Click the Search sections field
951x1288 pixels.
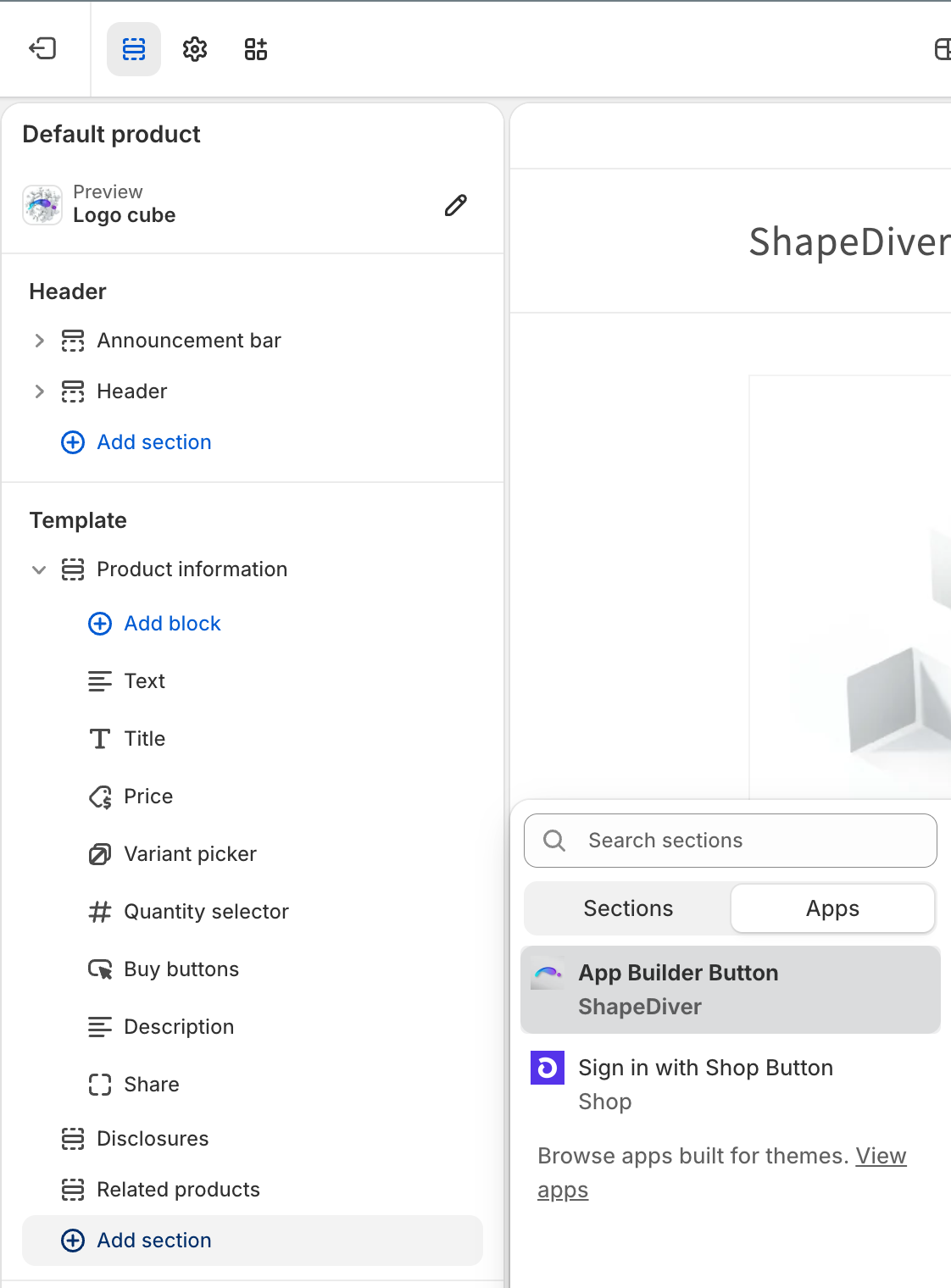pyautogui.click(x=731, y=841)
